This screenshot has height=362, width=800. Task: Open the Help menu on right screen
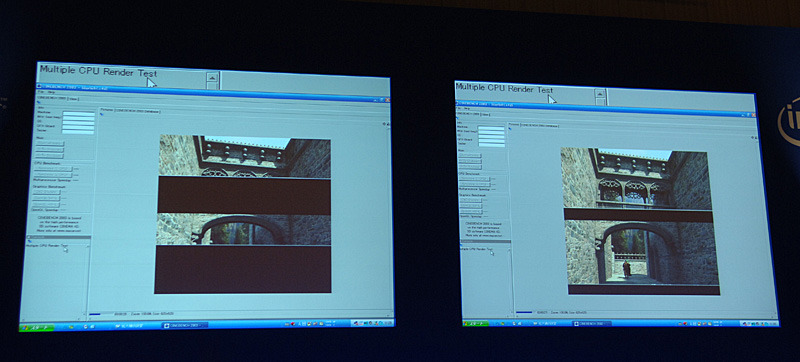pyautogui.click(x=466, y=109)
